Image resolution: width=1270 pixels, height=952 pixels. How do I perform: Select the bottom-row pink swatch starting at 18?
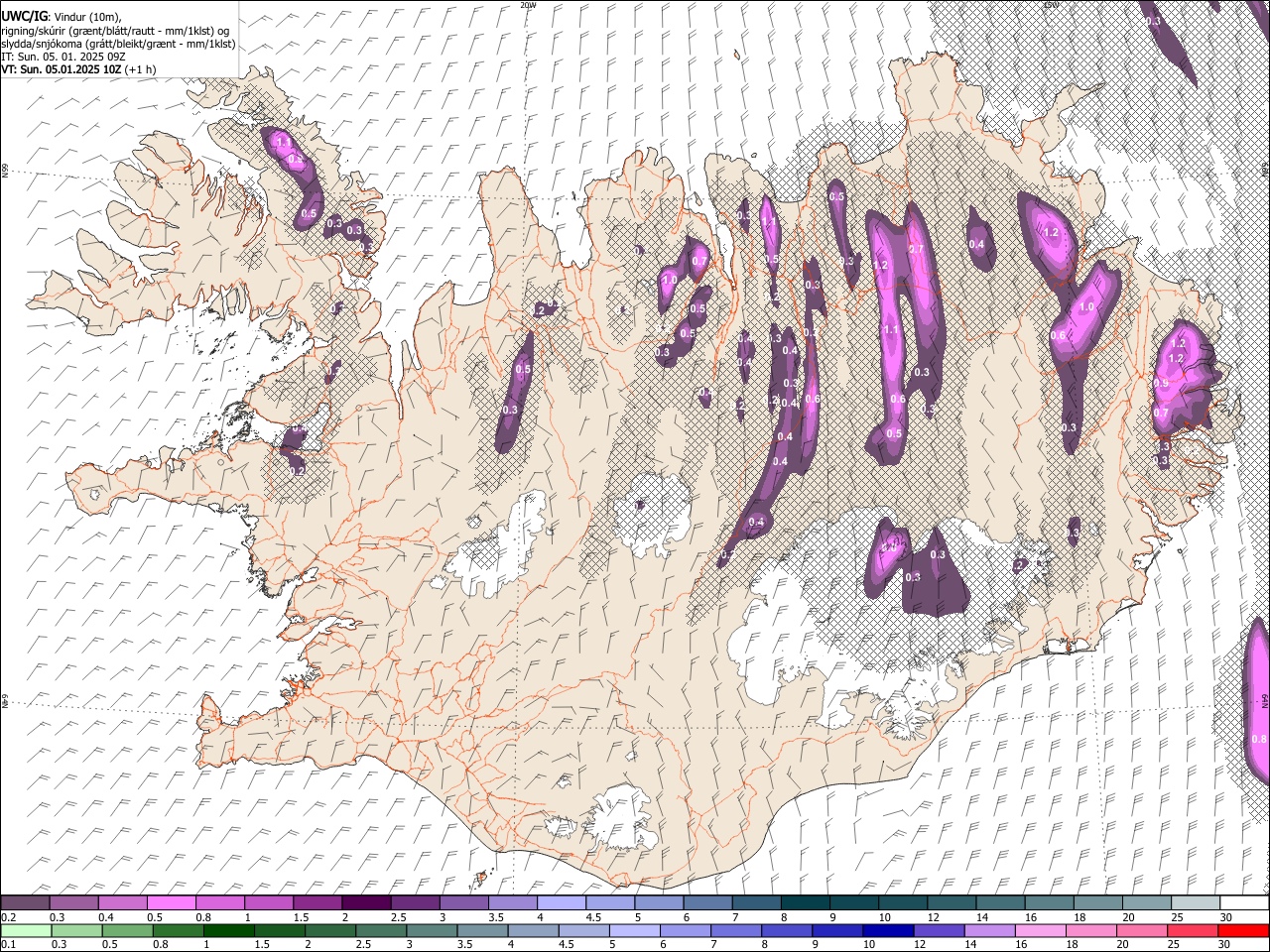[x=1090, y=930]
